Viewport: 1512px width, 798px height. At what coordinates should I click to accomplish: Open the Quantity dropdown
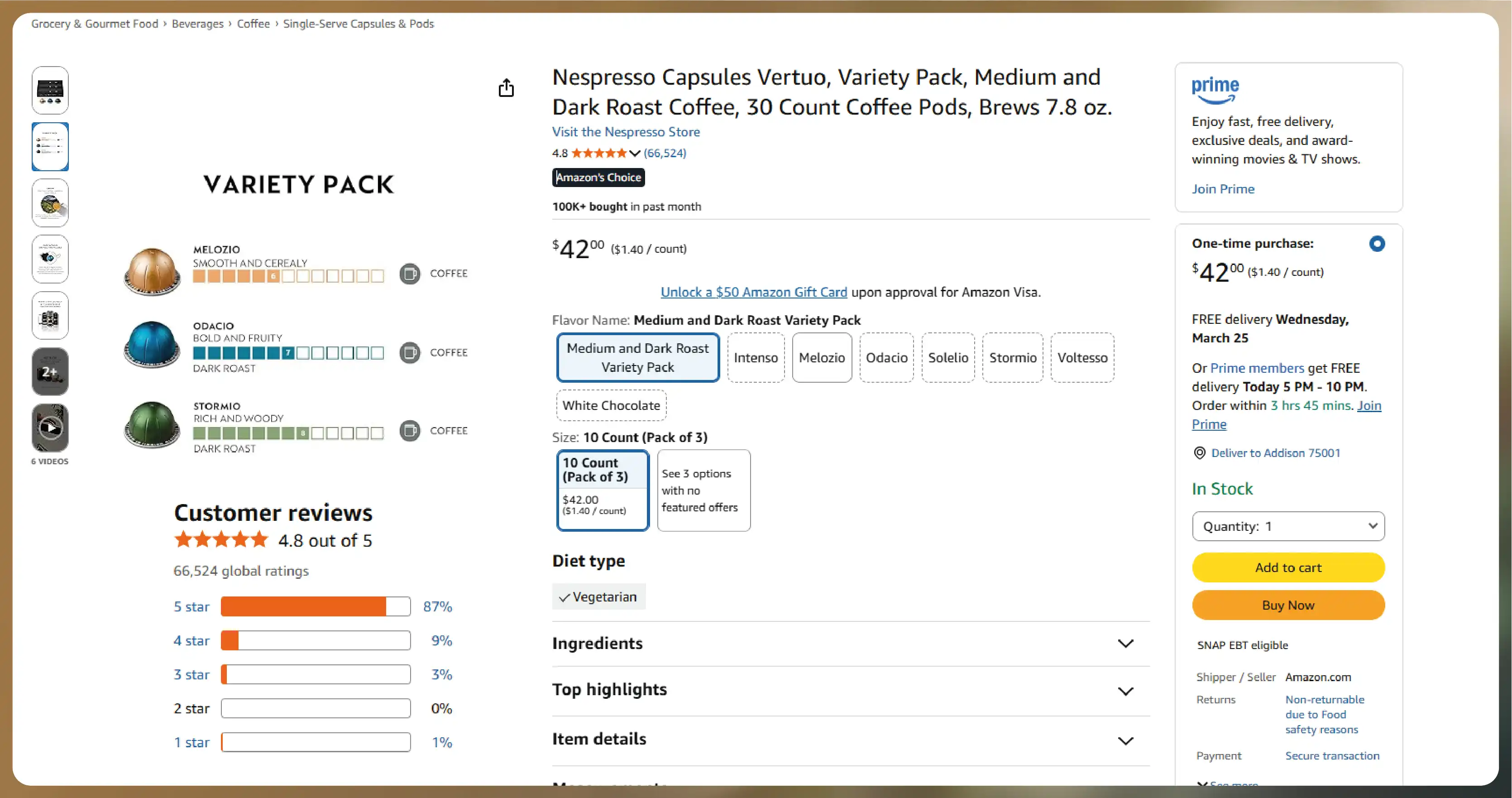[1288, 526]
